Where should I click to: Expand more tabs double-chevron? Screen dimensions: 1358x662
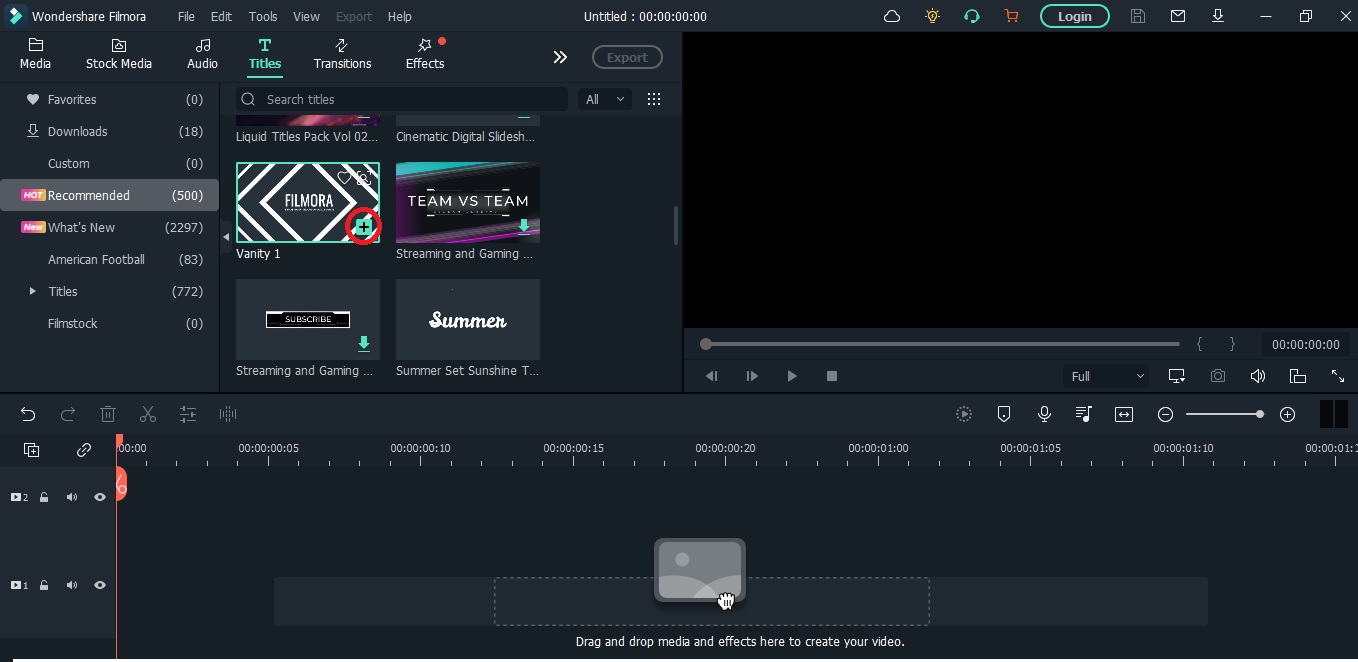pos(560,57)
